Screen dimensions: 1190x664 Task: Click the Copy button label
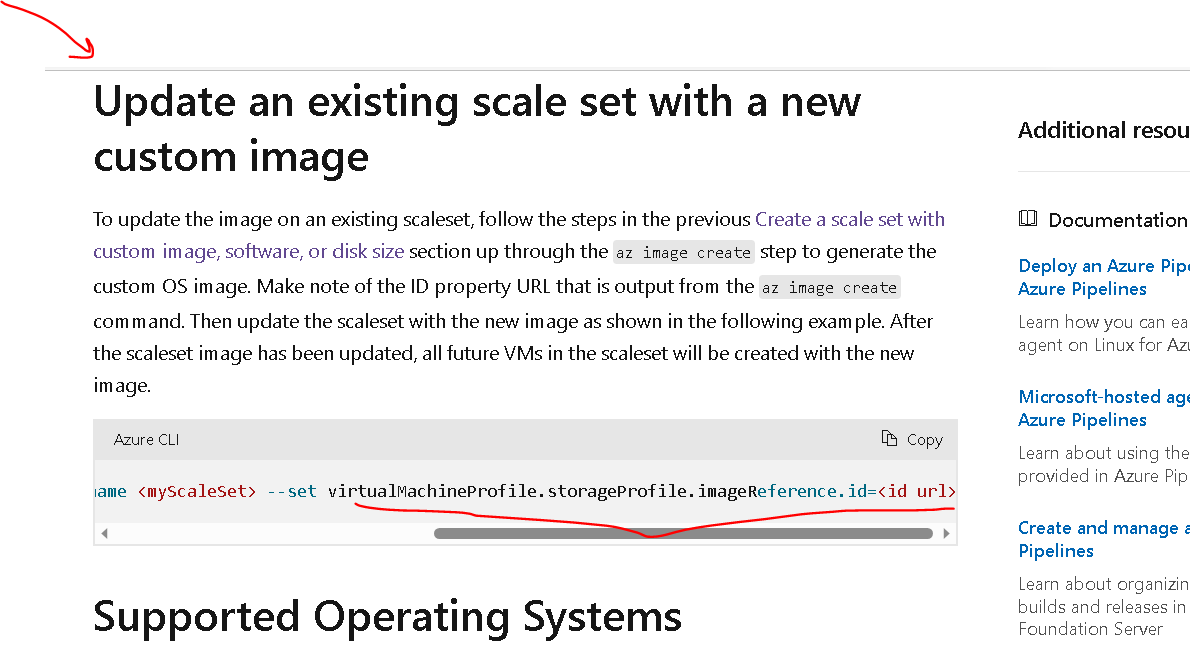(x=924, y=439)
